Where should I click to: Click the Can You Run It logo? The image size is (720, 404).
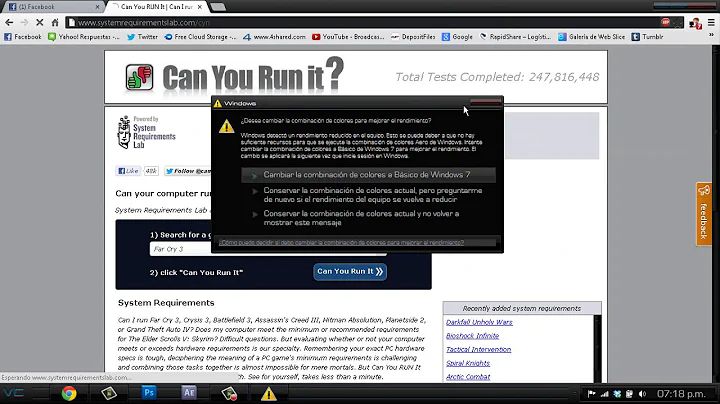click(234, 76)
